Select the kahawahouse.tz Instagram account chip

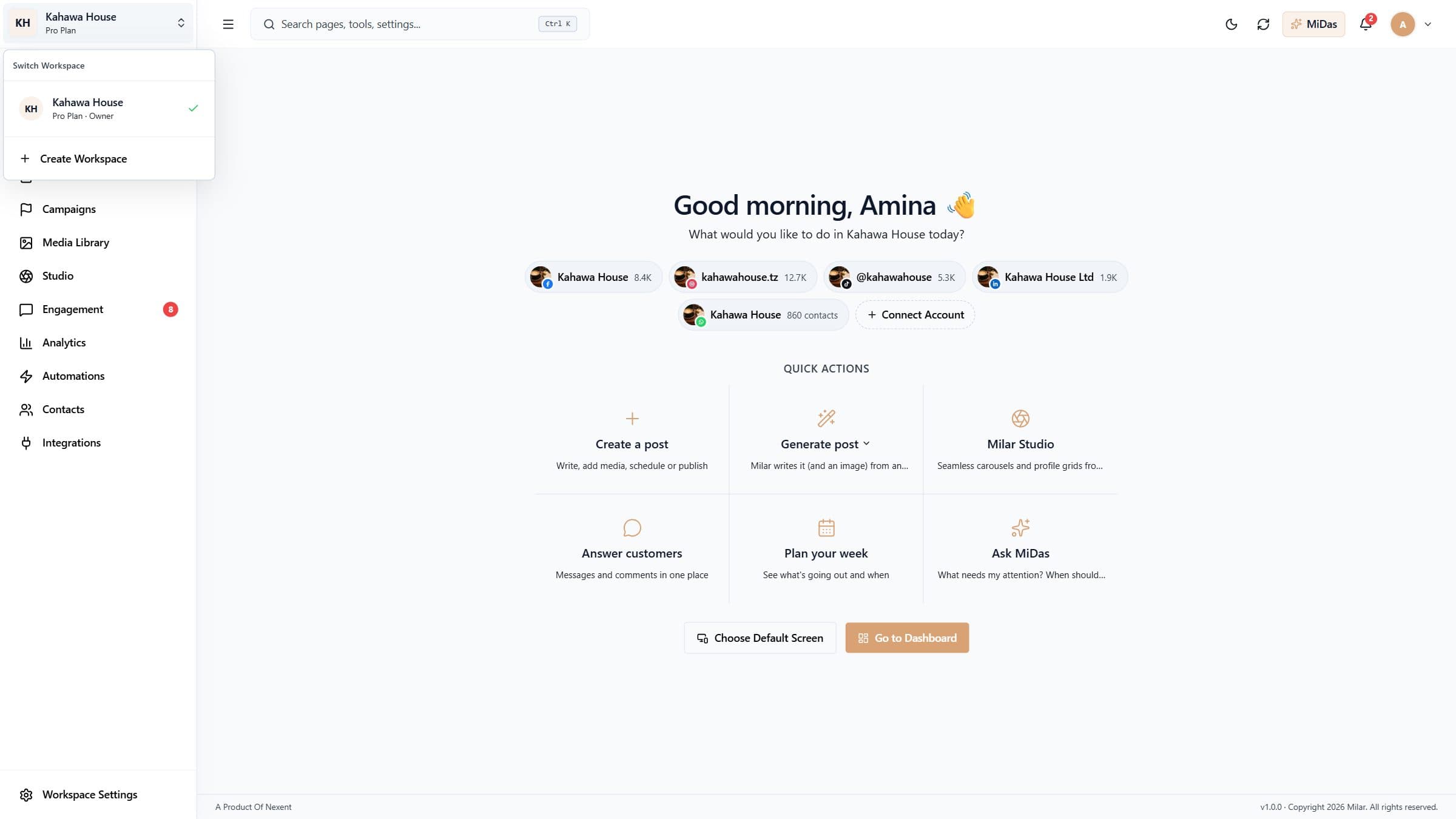pyautogui.click(x=743, y=277)
